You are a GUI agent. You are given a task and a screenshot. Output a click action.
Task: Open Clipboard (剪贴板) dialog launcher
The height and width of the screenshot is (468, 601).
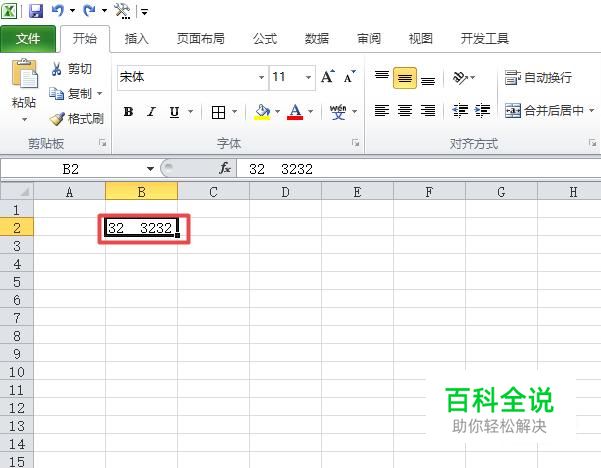(x=102, y=143)
